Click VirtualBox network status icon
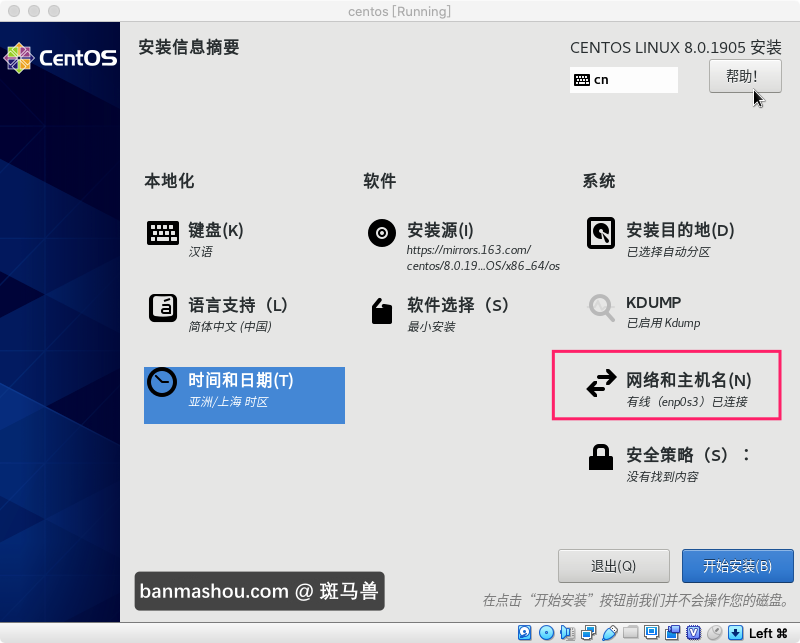Screen dimensions: 800x643 click(x=588, y=633)
